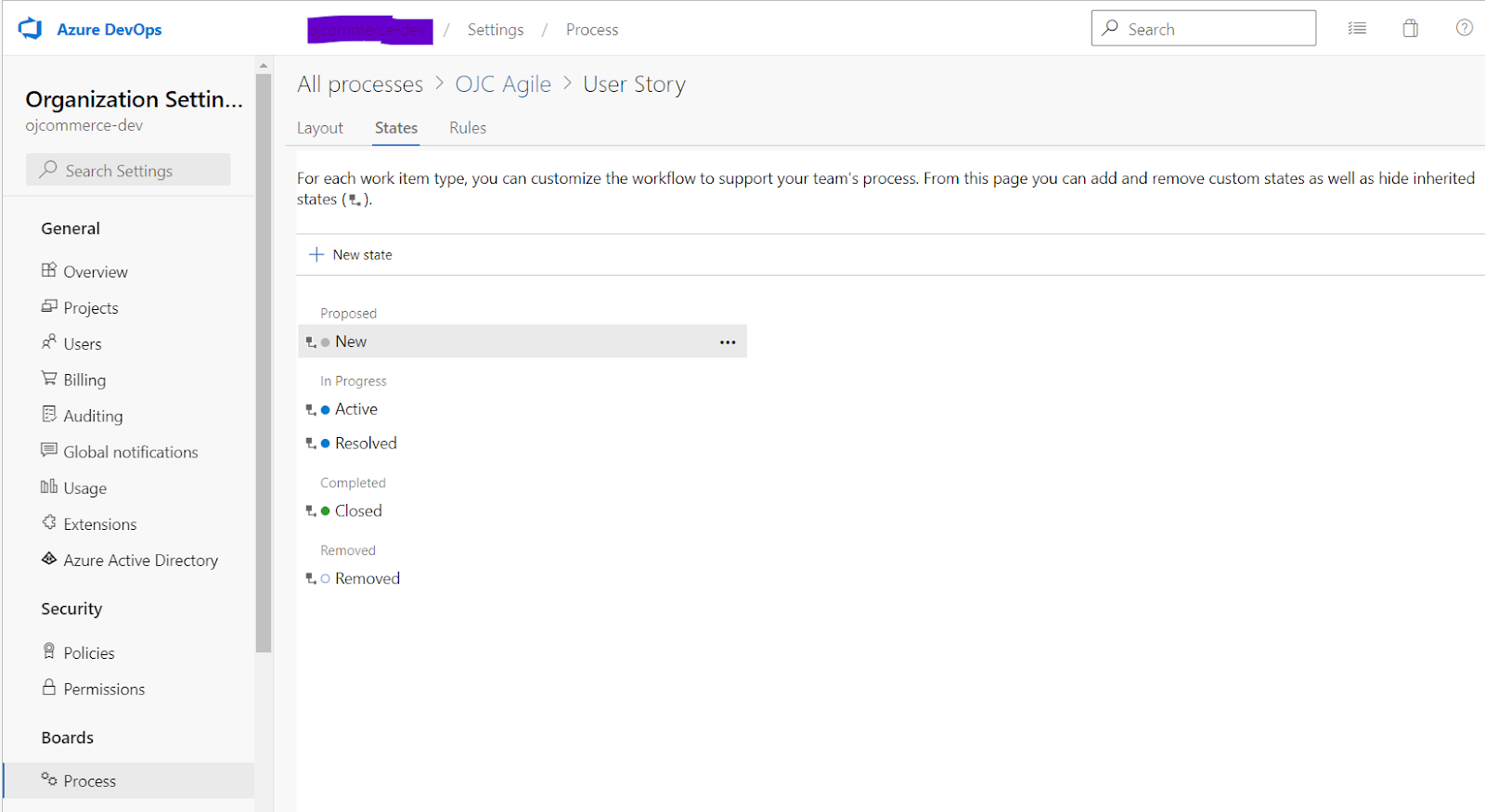Open the All processes breadcrumb link
Image resolution: width=1485 pixels, height=812 pixels.
[x=360, y=84]
